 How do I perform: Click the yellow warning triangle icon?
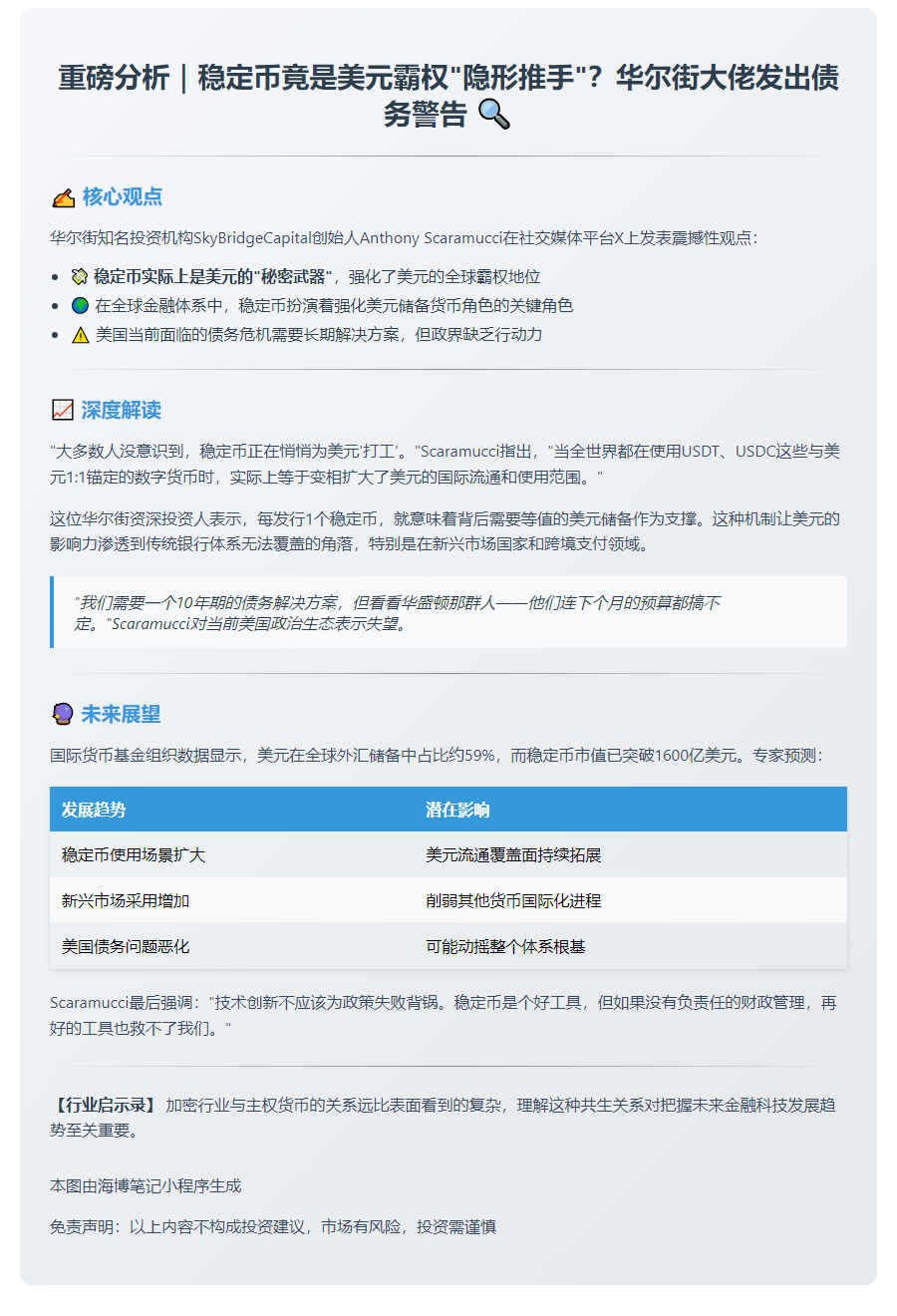click(x=80, y=335)
